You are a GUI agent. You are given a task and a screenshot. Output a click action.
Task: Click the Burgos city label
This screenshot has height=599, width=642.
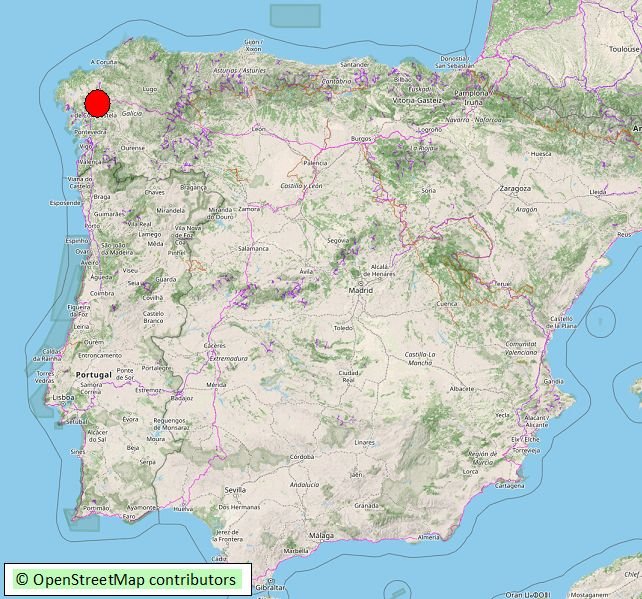click(361, 139)
